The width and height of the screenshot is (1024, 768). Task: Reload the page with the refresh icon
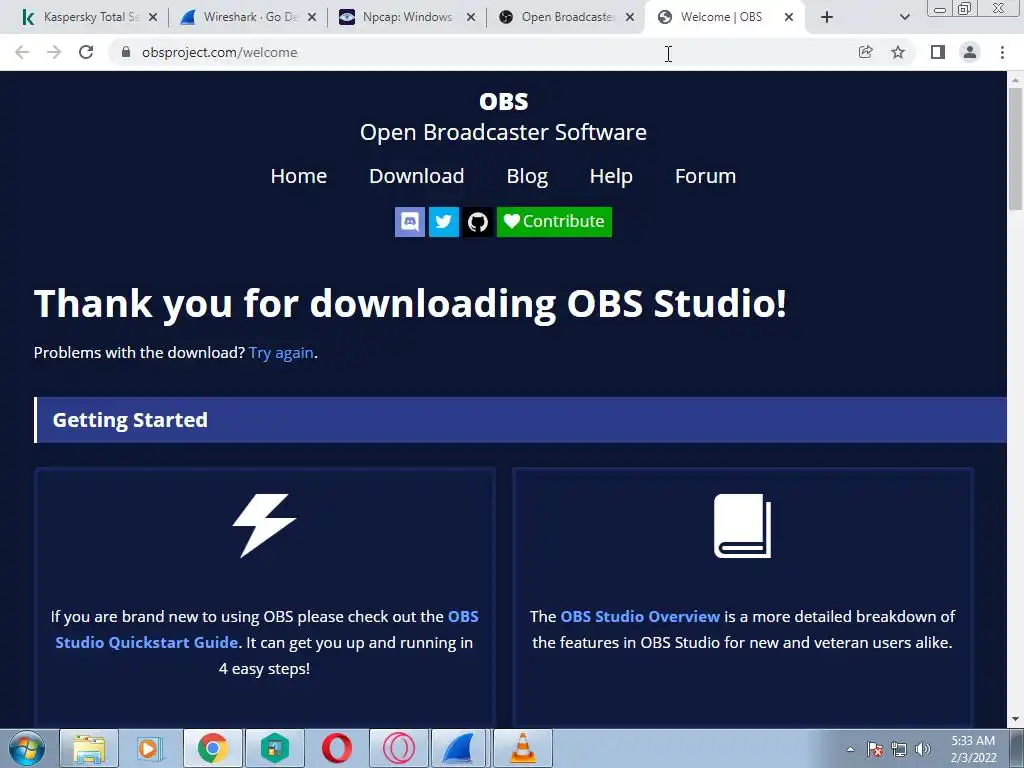tap(86, 52)
